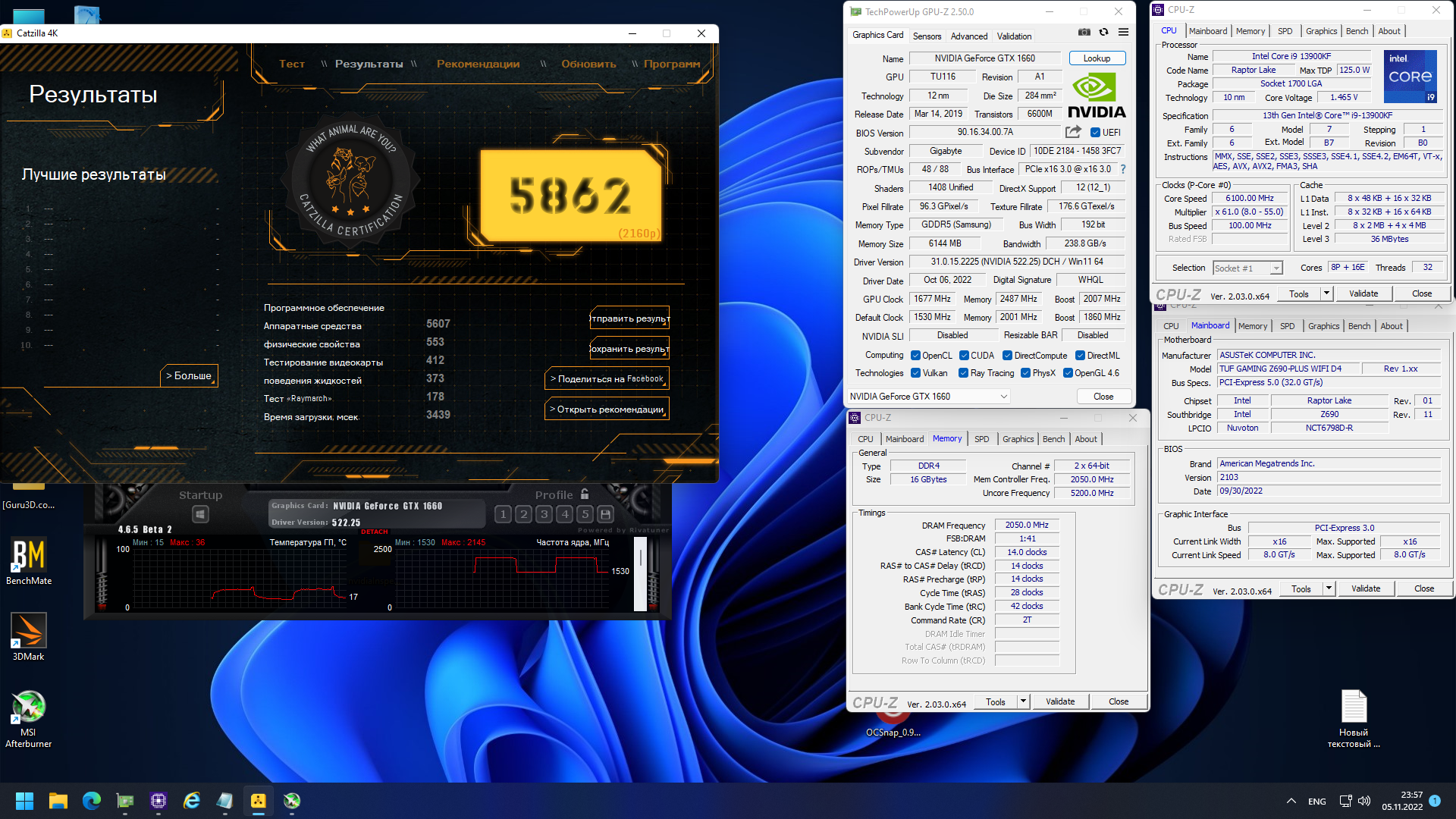
Task: Open BenchMate desktop icon
Action: tap(29, 562)
